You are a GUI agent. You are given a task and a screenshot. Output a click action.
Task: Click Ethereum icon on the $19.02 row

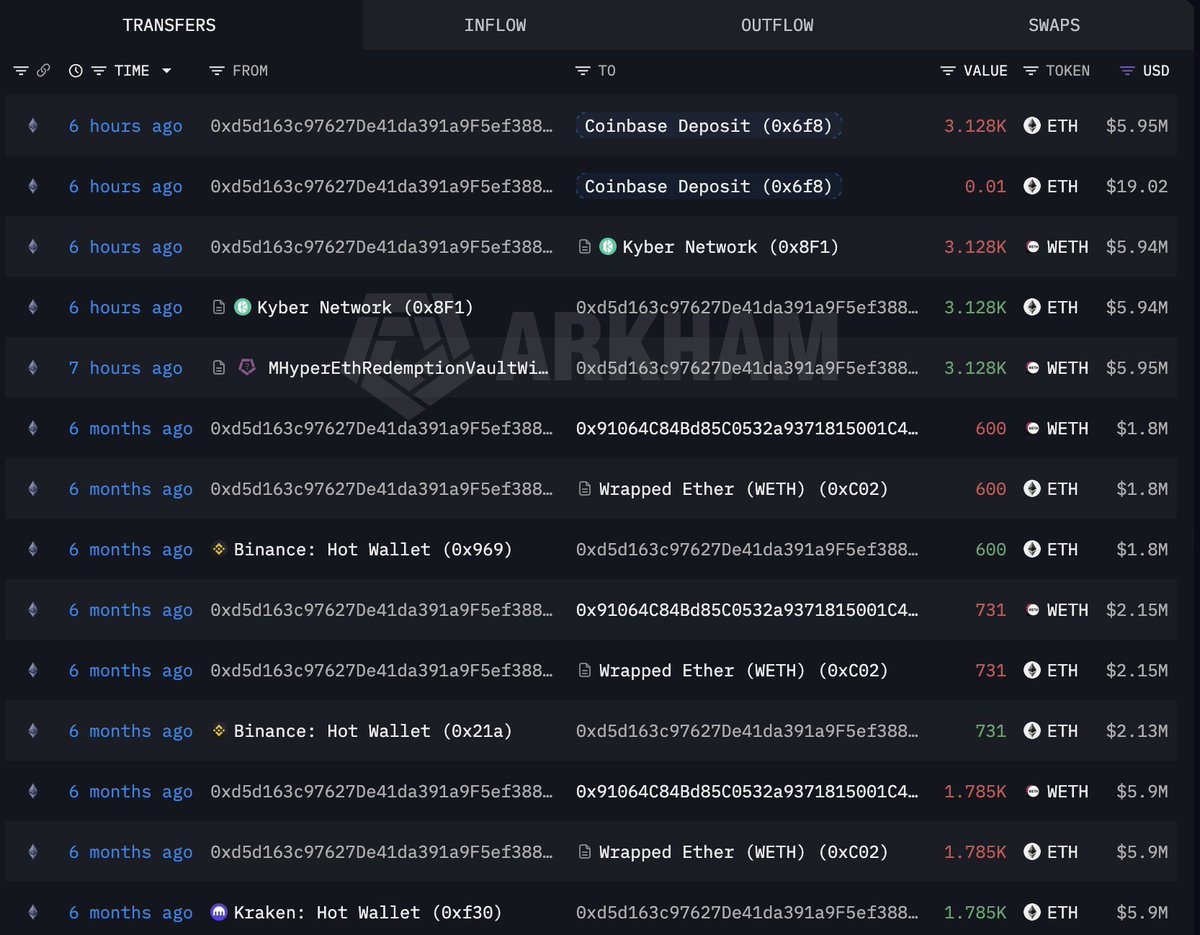click(32, 186)
